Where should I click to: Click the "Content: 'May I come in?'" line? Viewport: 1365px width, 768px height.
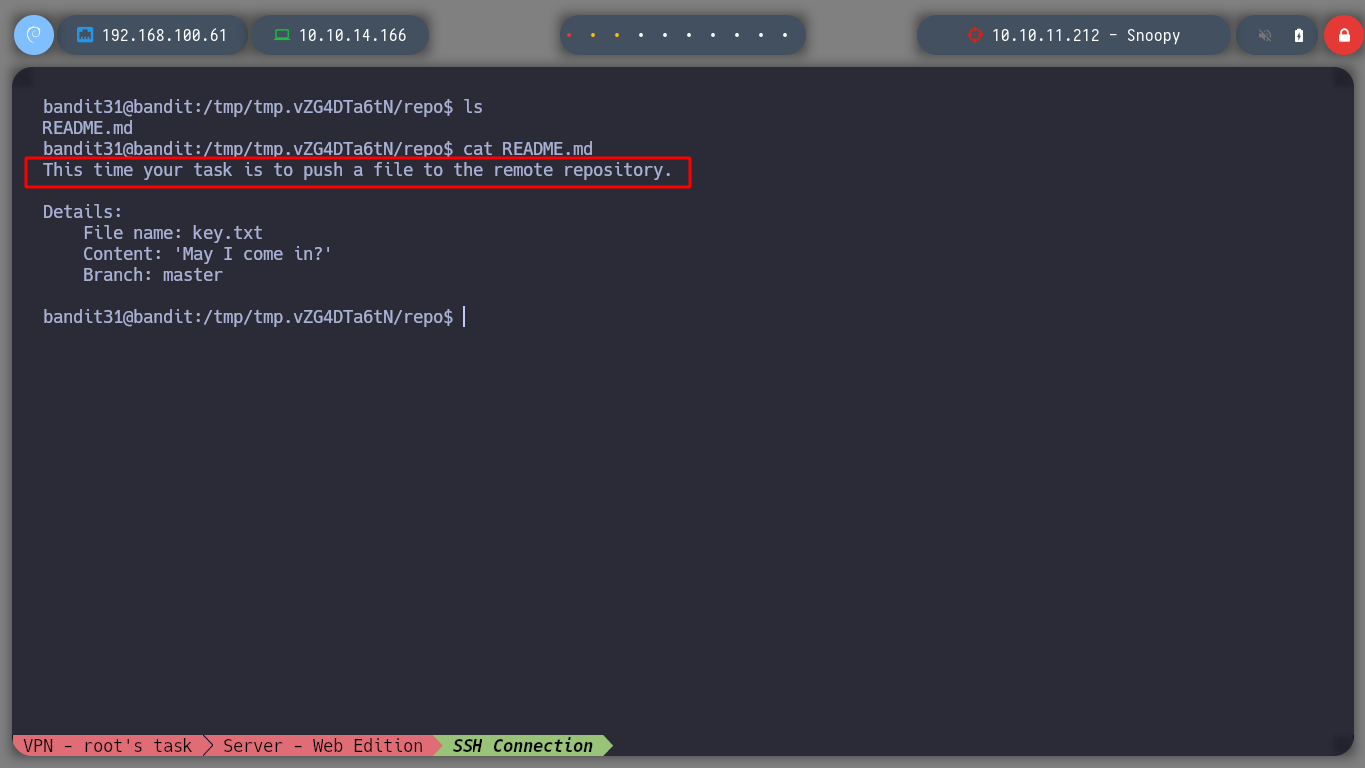pyautogui.click(x=208, y=254)
